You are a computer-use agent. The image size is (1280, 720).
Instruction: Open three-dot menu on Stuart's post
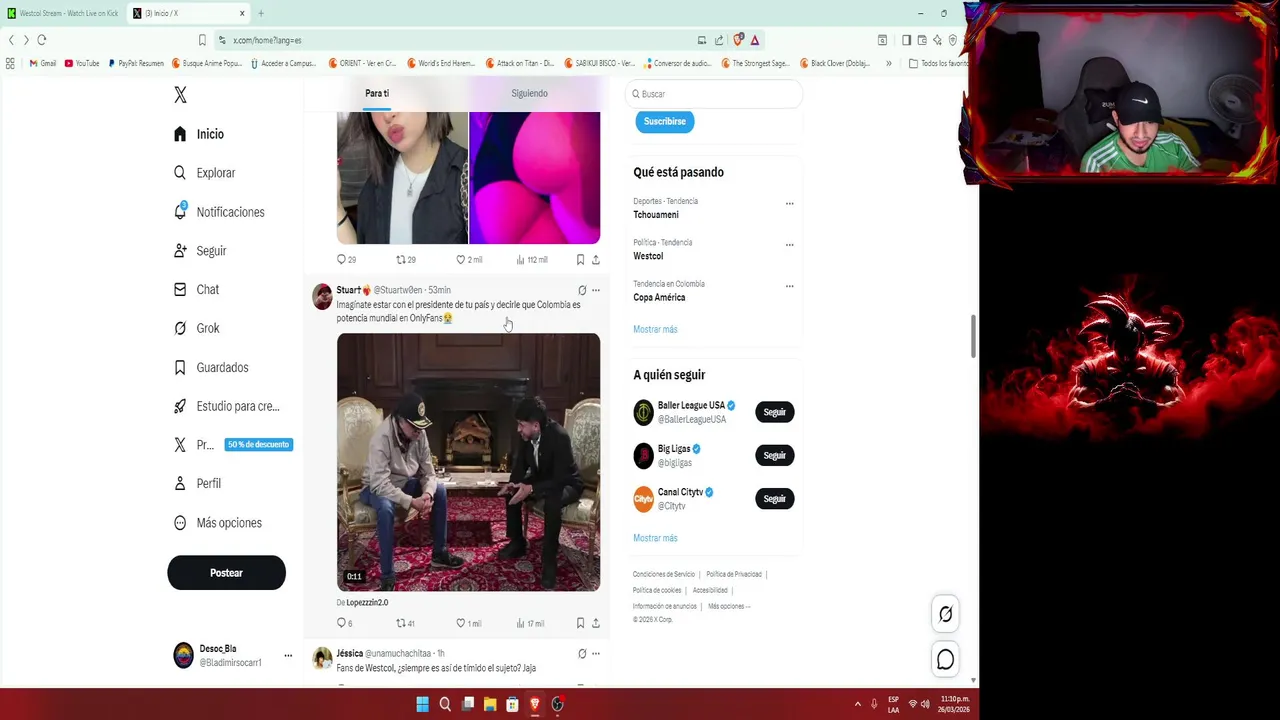[596, 290]
